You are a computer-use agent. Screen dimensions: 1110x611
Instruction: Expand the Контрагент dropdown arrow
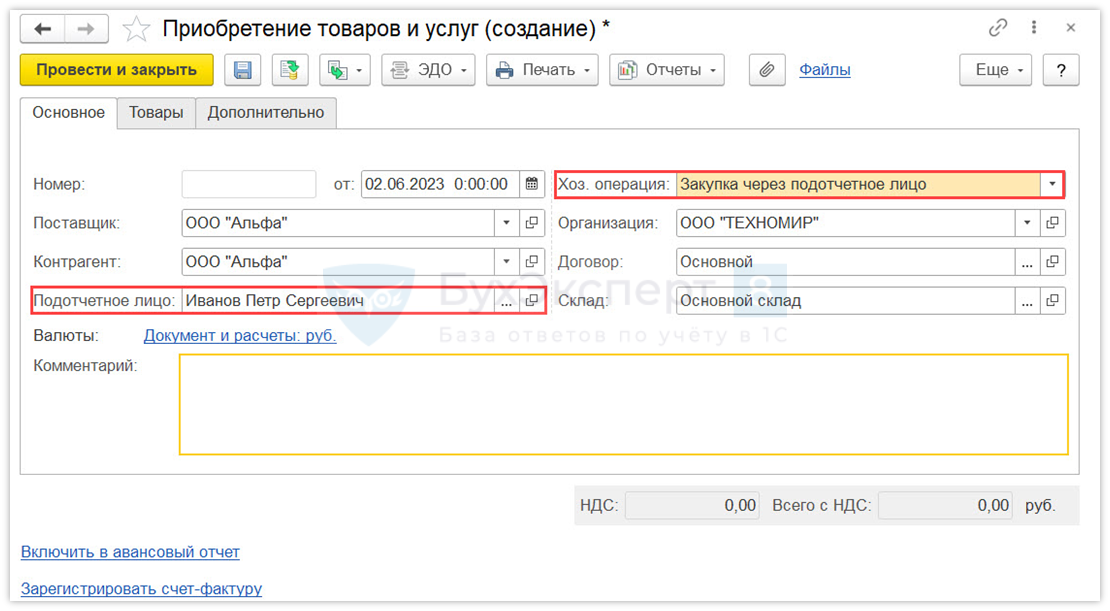(506, 262)
